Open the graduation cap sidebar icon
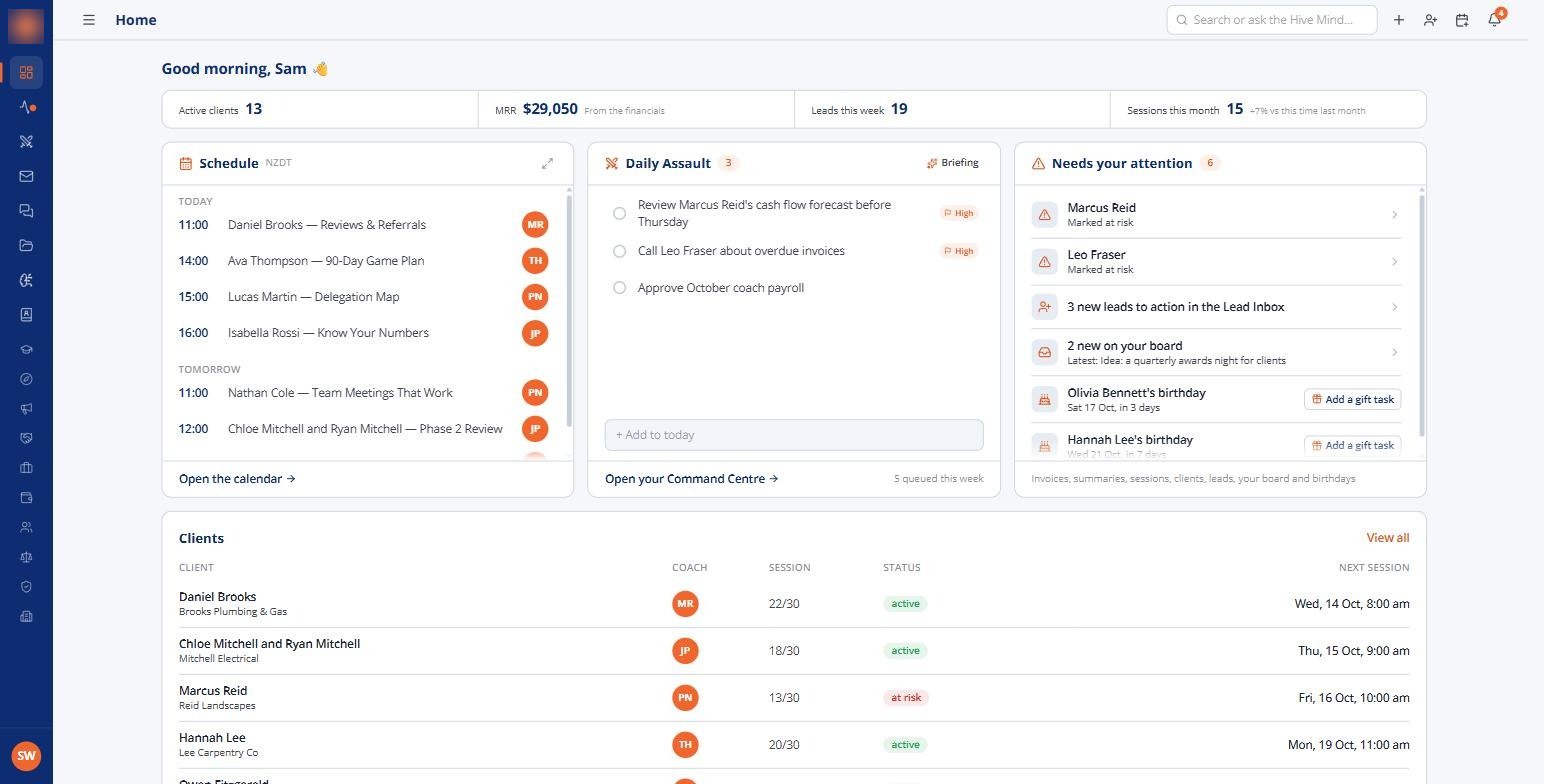Screen dimensions: 1544x784 (x=26, y=349)
